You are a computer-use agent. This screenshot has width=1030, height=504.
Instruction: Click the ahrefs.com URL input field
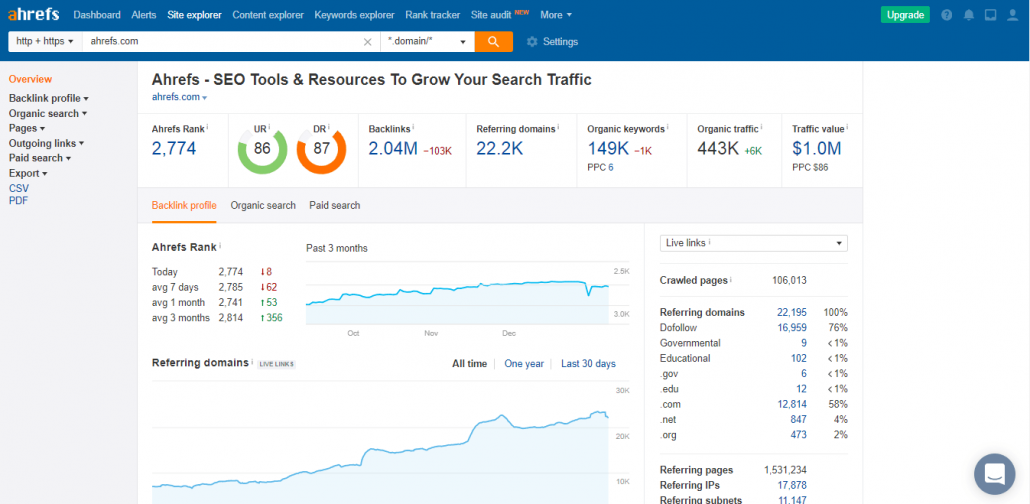(223, 41)
